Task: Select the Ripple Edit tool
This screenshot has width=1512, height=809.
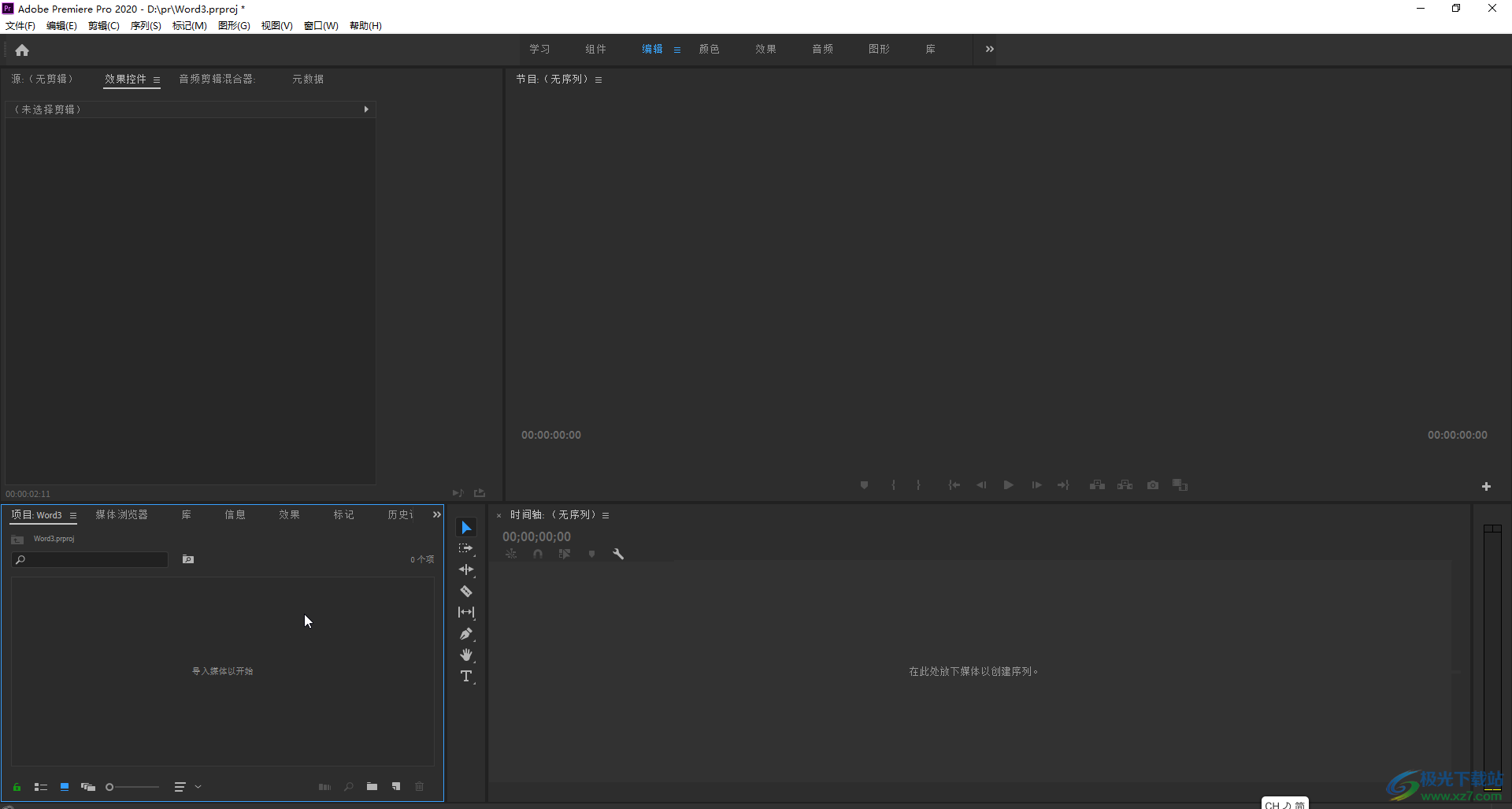Action: pos(466,570)
